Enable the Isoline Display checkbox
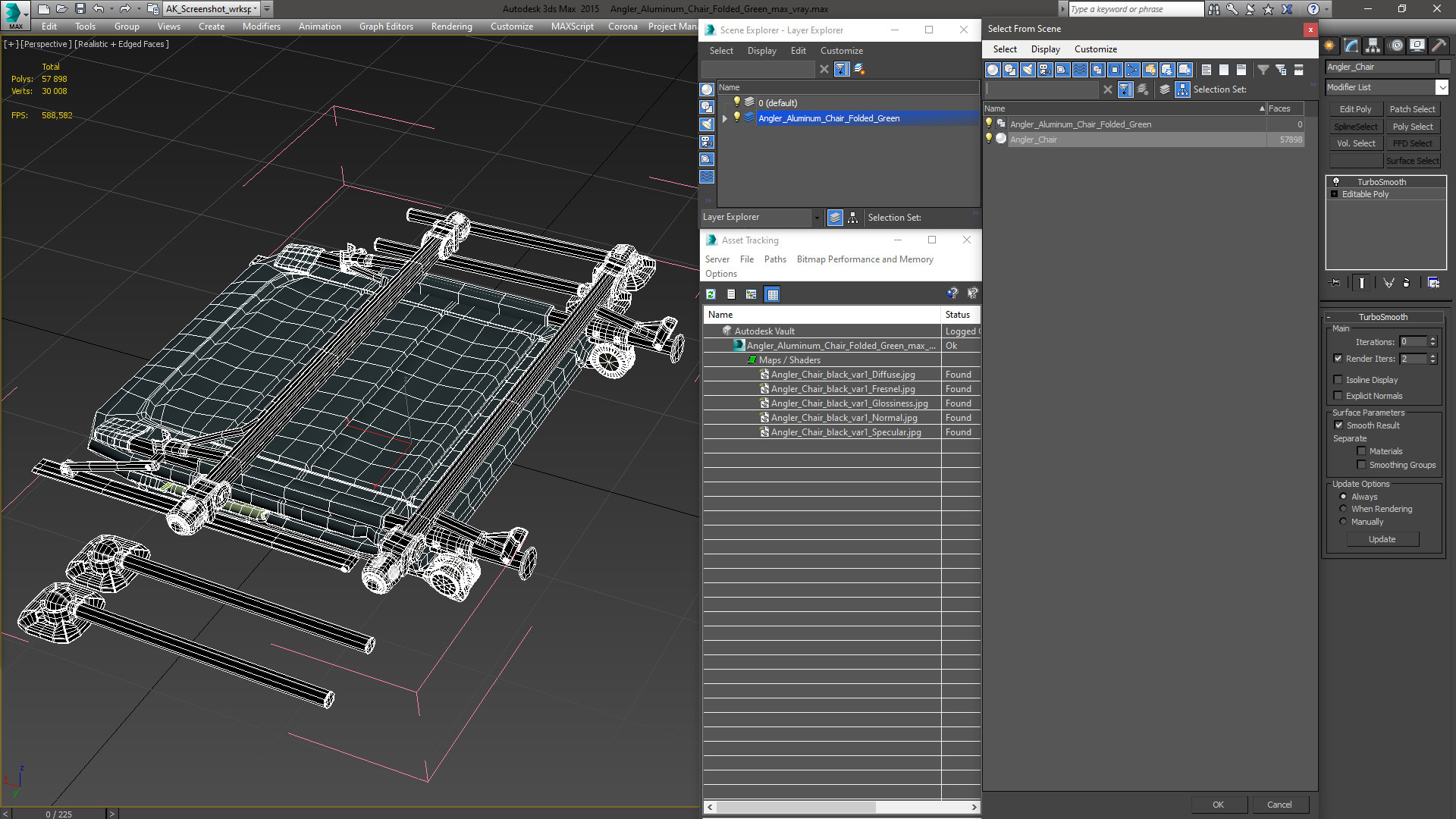The image size is (1456, 819). pos(1338,380)
